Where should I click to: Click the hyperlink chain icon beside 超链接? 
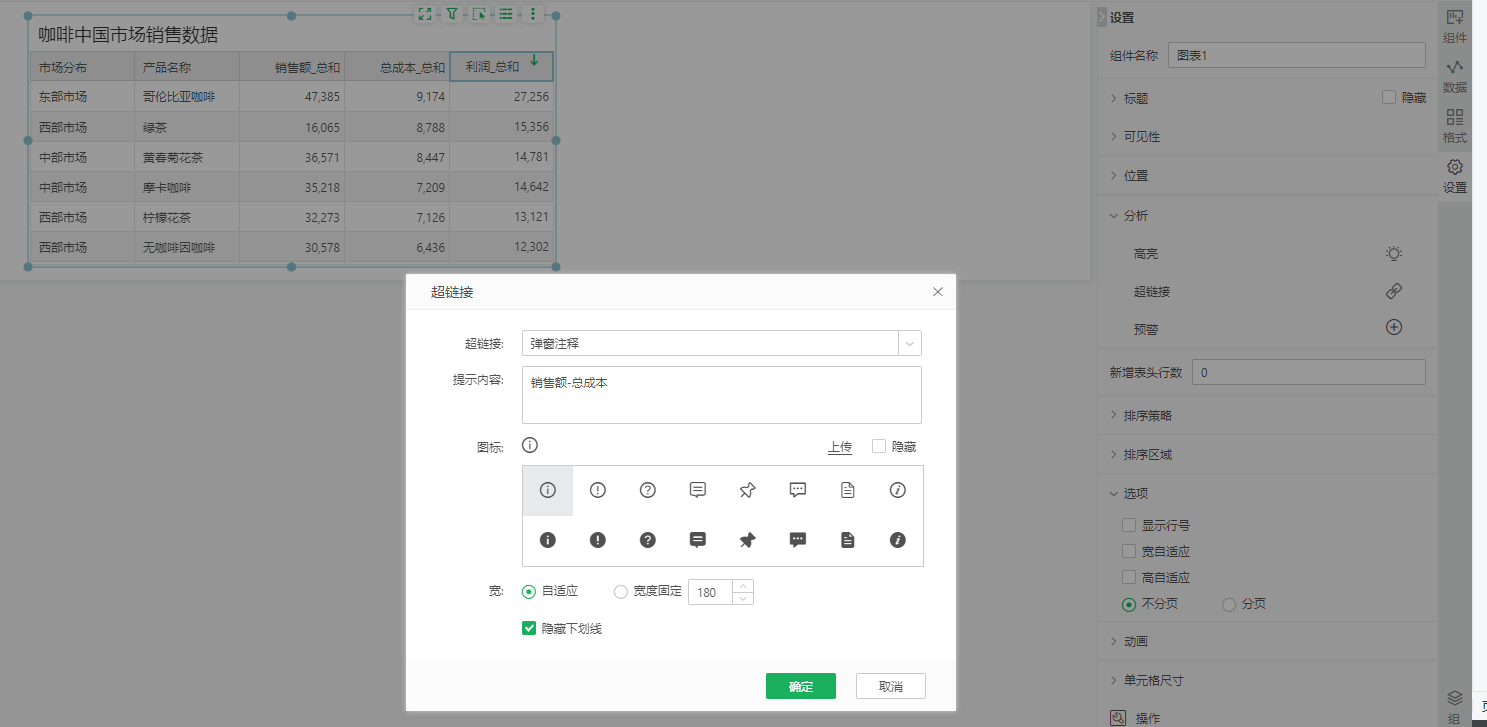(x=1394, y=291)
